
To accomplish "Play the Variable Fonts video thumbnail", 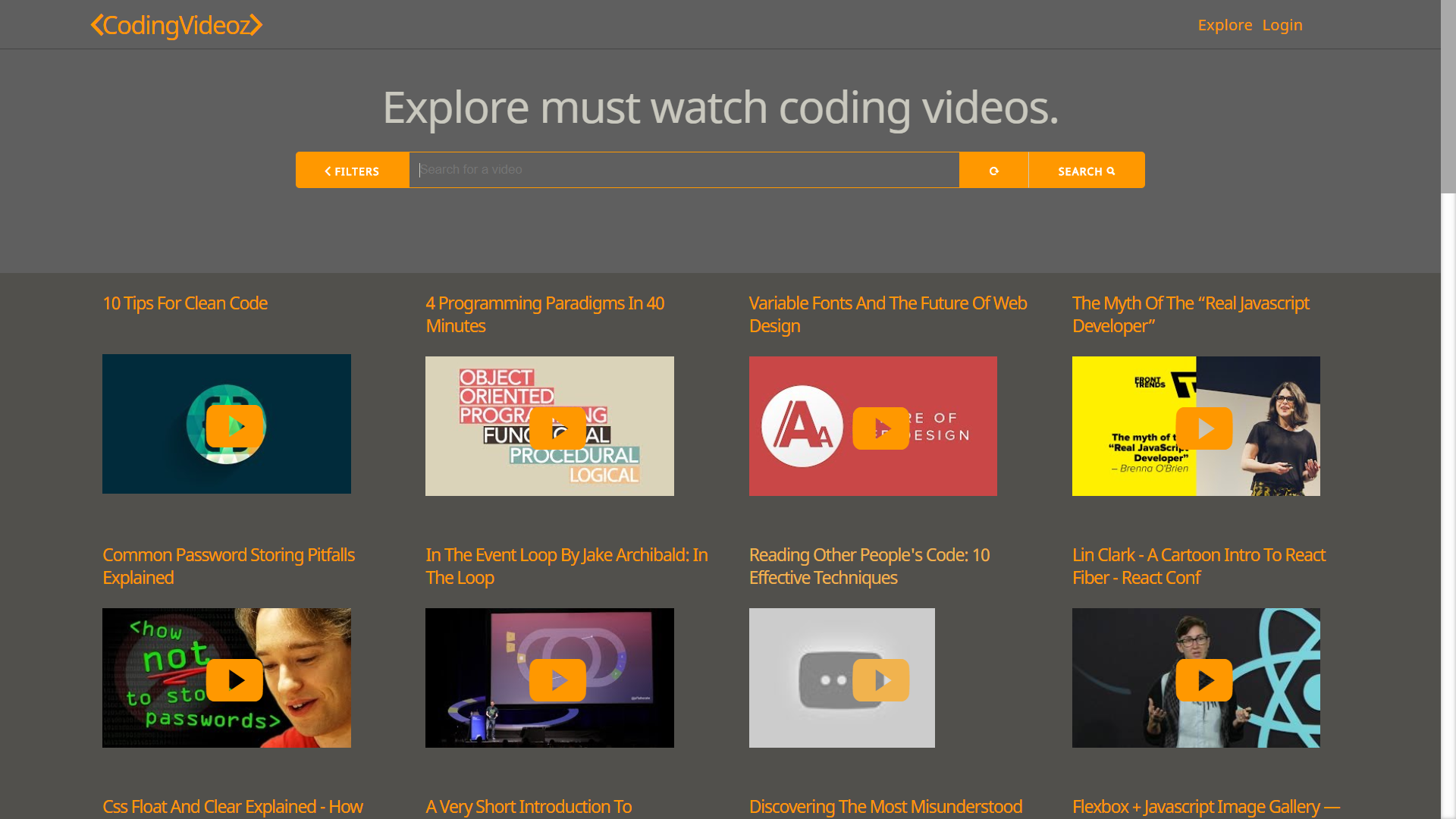I will pyautogui.click(x=880, y=428).
